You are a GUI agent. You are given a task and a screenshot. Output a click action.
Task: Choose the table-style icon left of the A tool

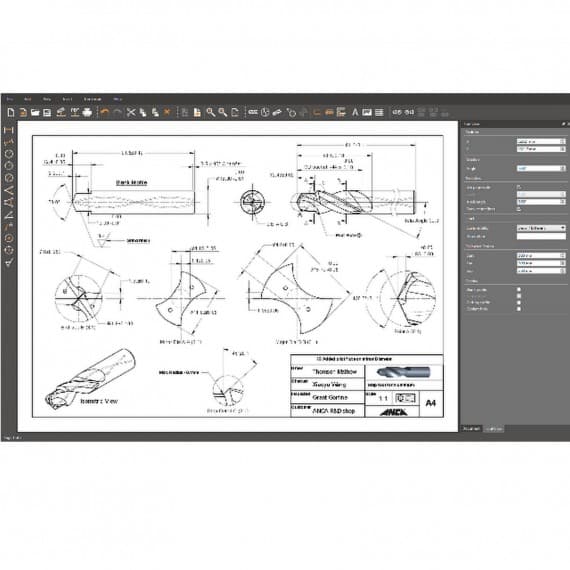[x=341, y=112]
